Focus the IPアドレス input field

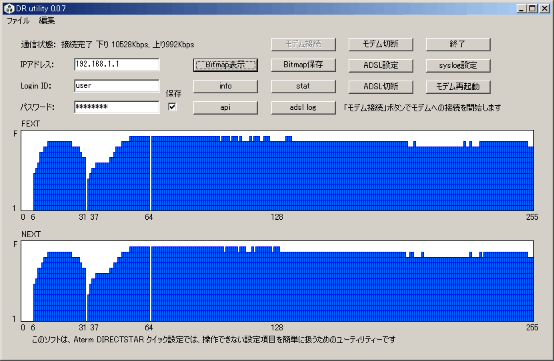(x=117, y=64)
